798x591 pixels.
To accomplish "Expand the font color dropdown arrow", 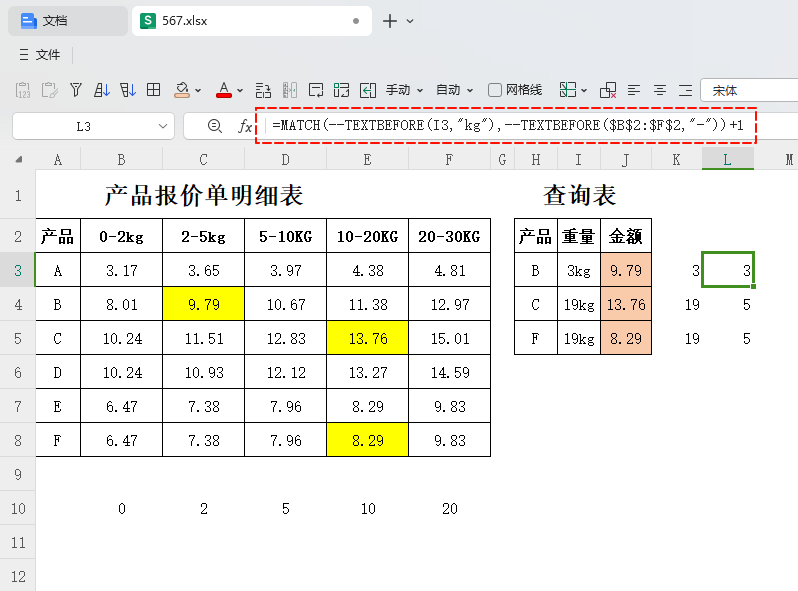I will coord(240,91).
